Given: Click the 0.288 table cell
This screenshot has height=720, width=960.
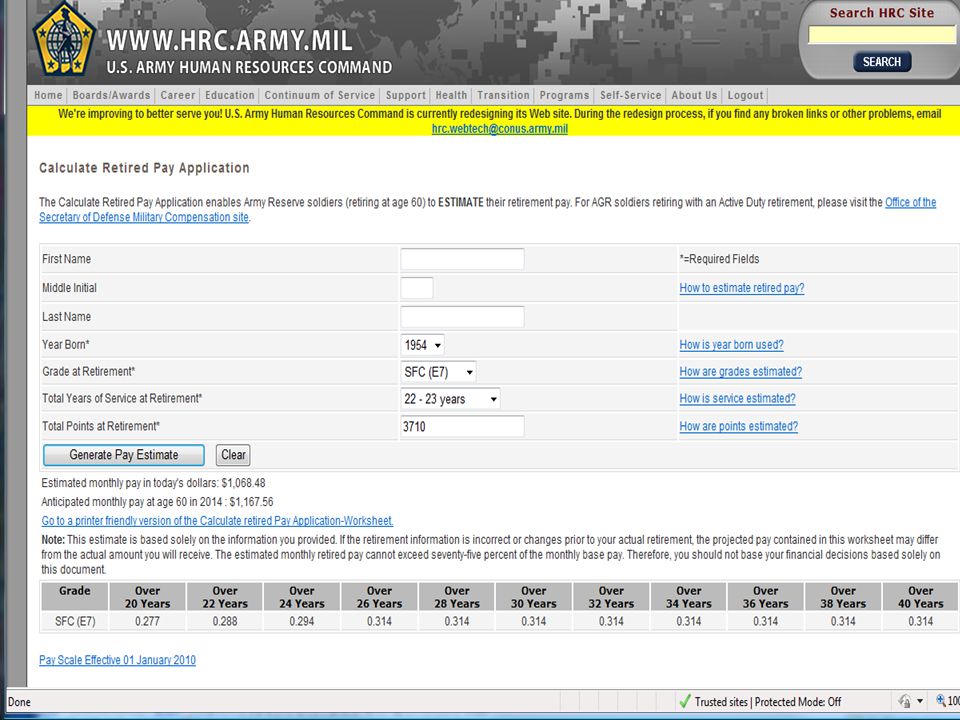Looking at the screenshot, I should tap(225, 621).
